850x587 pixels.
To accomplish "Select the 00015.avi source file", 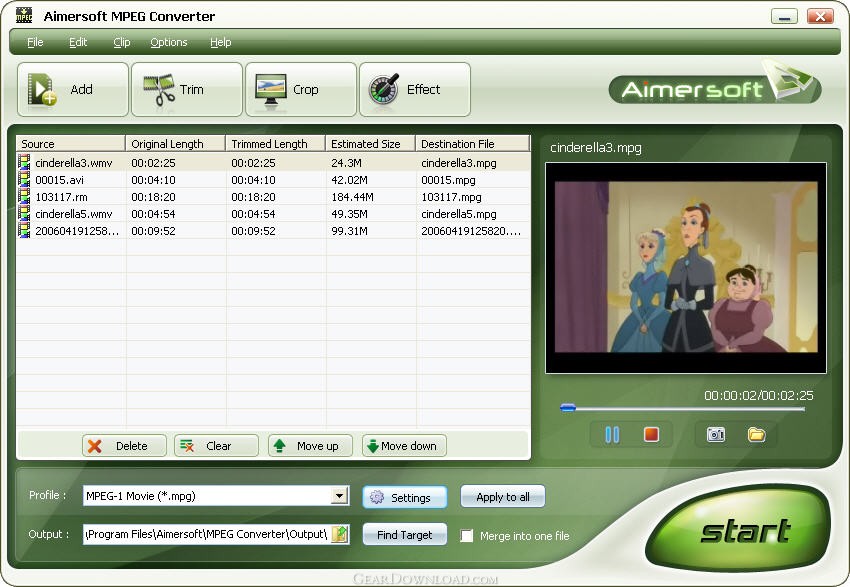I will click(x=60, y=180).
